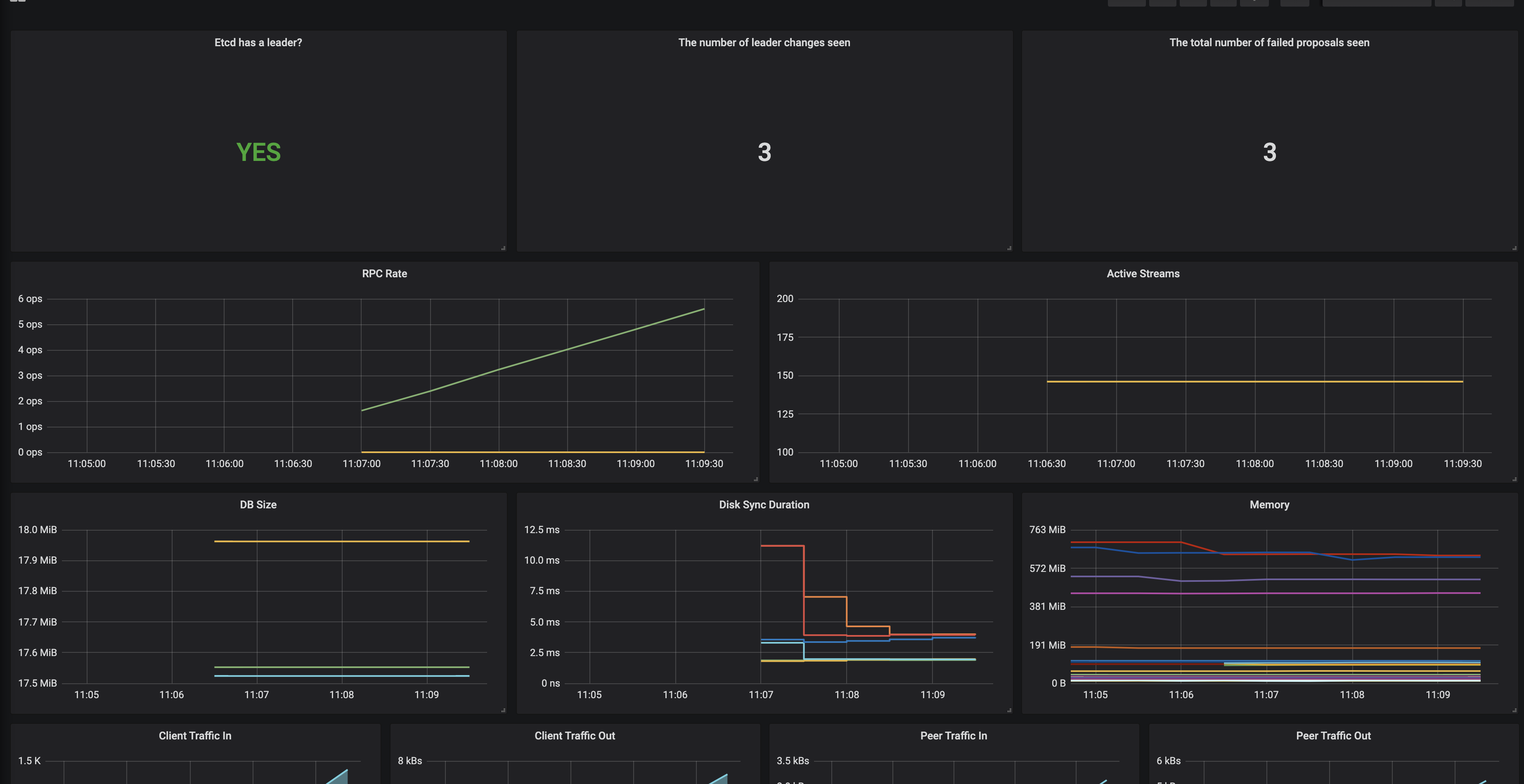Open the Peer Traffic Out panel title menu
Viewport: 1524px width, 784px height.
click(x=1333, y=736)
